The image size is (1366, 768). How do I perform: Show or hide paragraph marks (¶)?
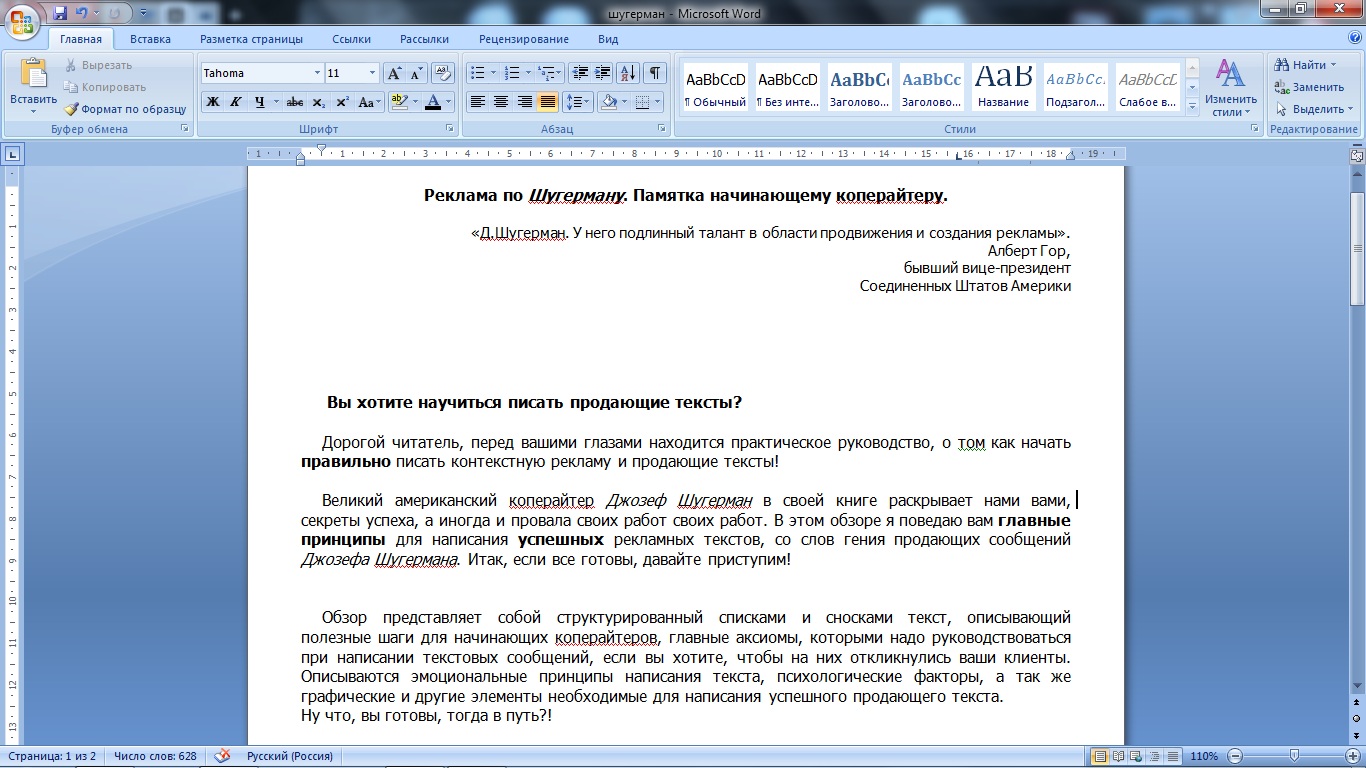click(655, 73)
